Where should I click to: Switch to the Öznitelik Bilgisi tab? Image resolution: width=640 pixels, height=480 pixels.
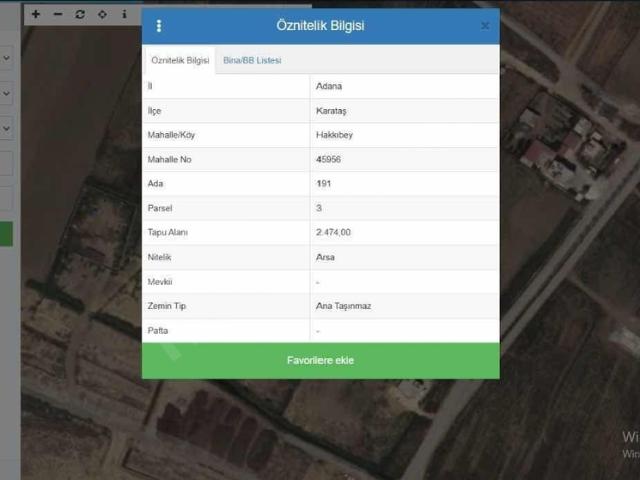(180, 60)
